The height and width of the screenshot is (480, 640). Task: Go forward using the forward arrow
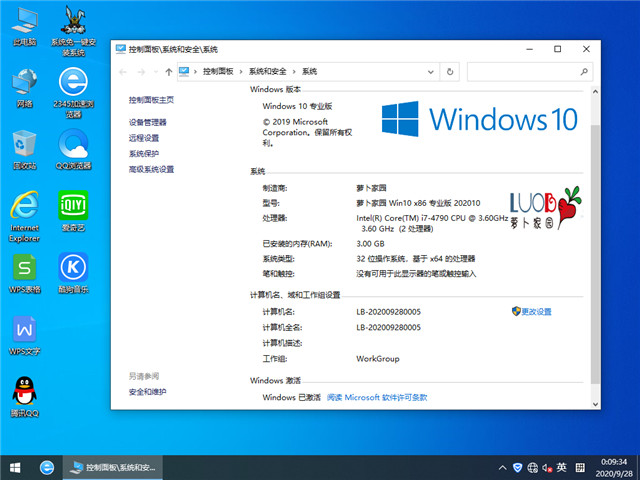(141, 72)
